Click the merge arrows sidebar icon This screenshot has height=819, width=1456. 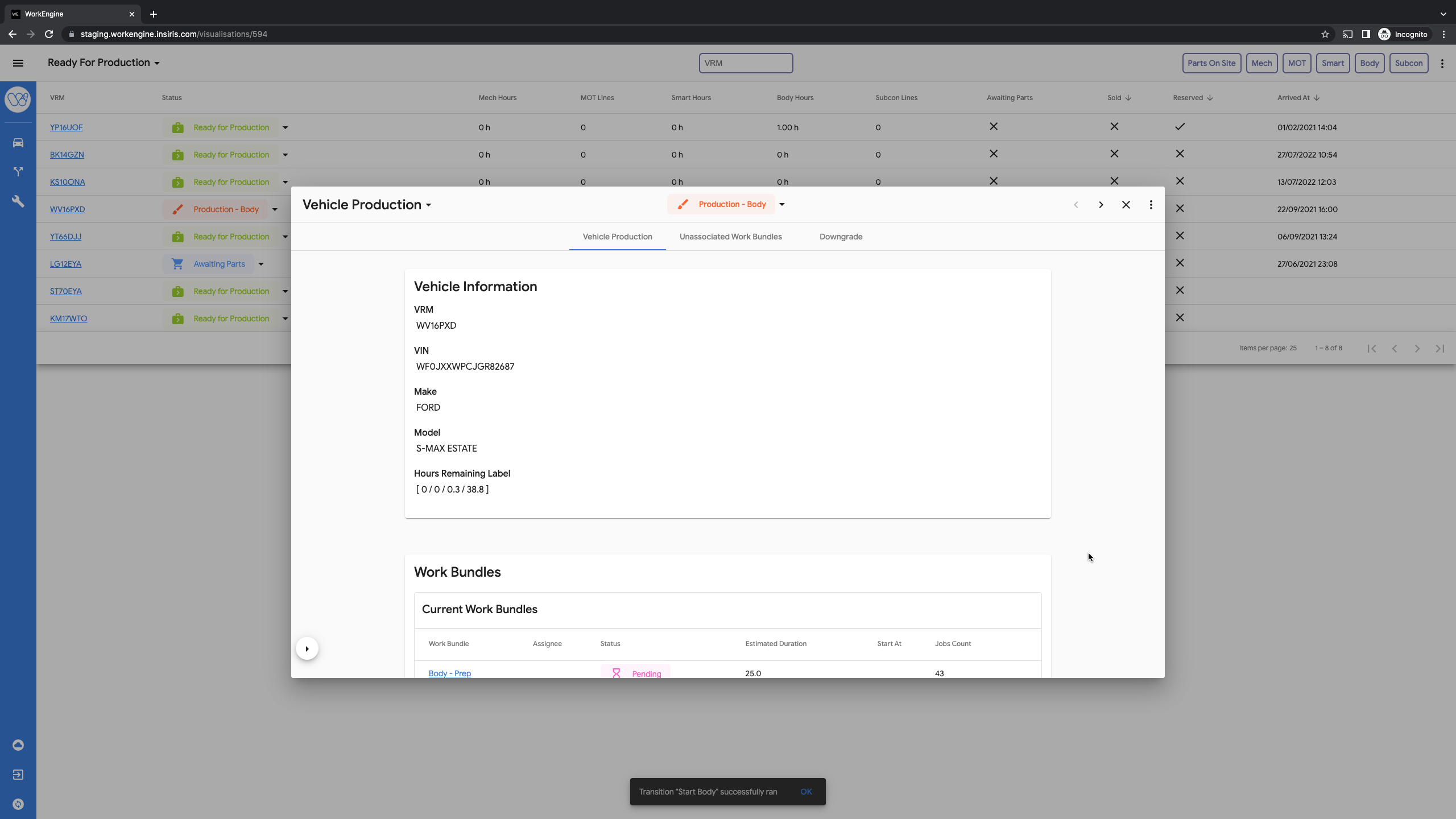(x=18, y=171)
